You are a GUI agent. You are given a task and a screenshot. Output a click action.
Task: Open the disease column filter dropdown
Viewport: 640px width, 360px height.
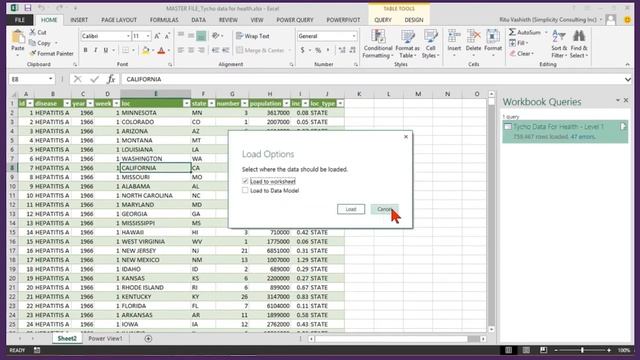67,104
